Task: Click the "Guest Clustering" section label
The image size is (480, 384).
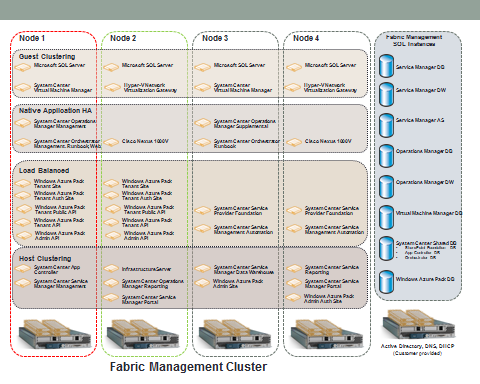Action: coord(47,57)
